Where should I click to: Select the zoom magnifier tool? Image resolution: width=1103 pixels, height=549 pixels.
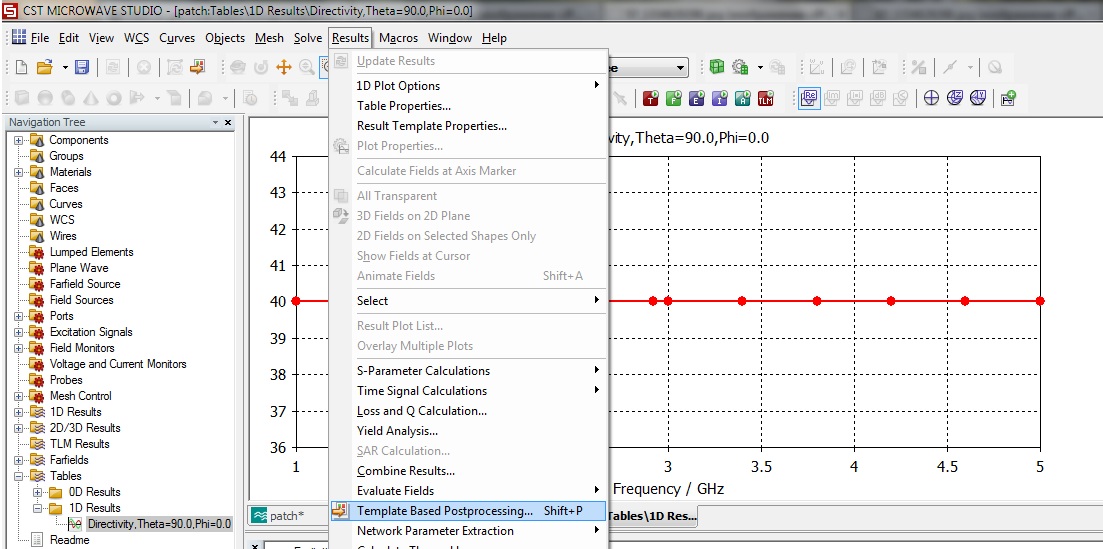tap(307, 68)
